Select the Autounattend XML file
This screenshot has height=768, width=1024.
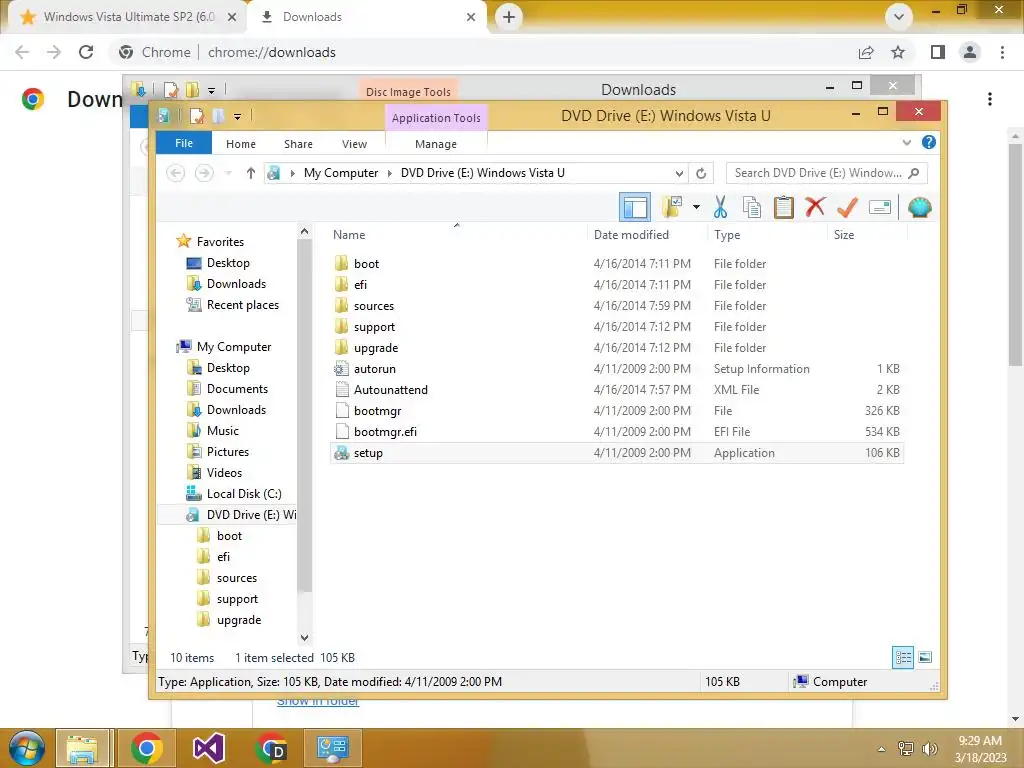[x=617, y=389]
